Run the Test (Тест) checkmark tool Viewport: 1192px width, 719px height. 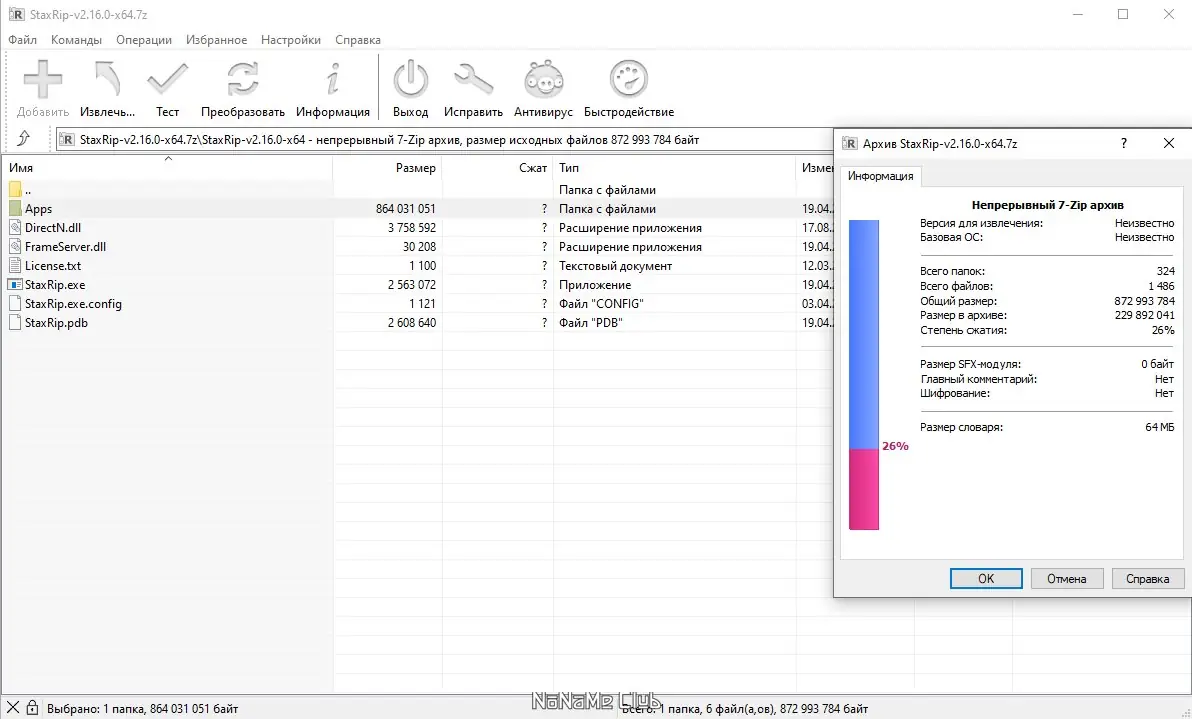(x=167, y=80)
